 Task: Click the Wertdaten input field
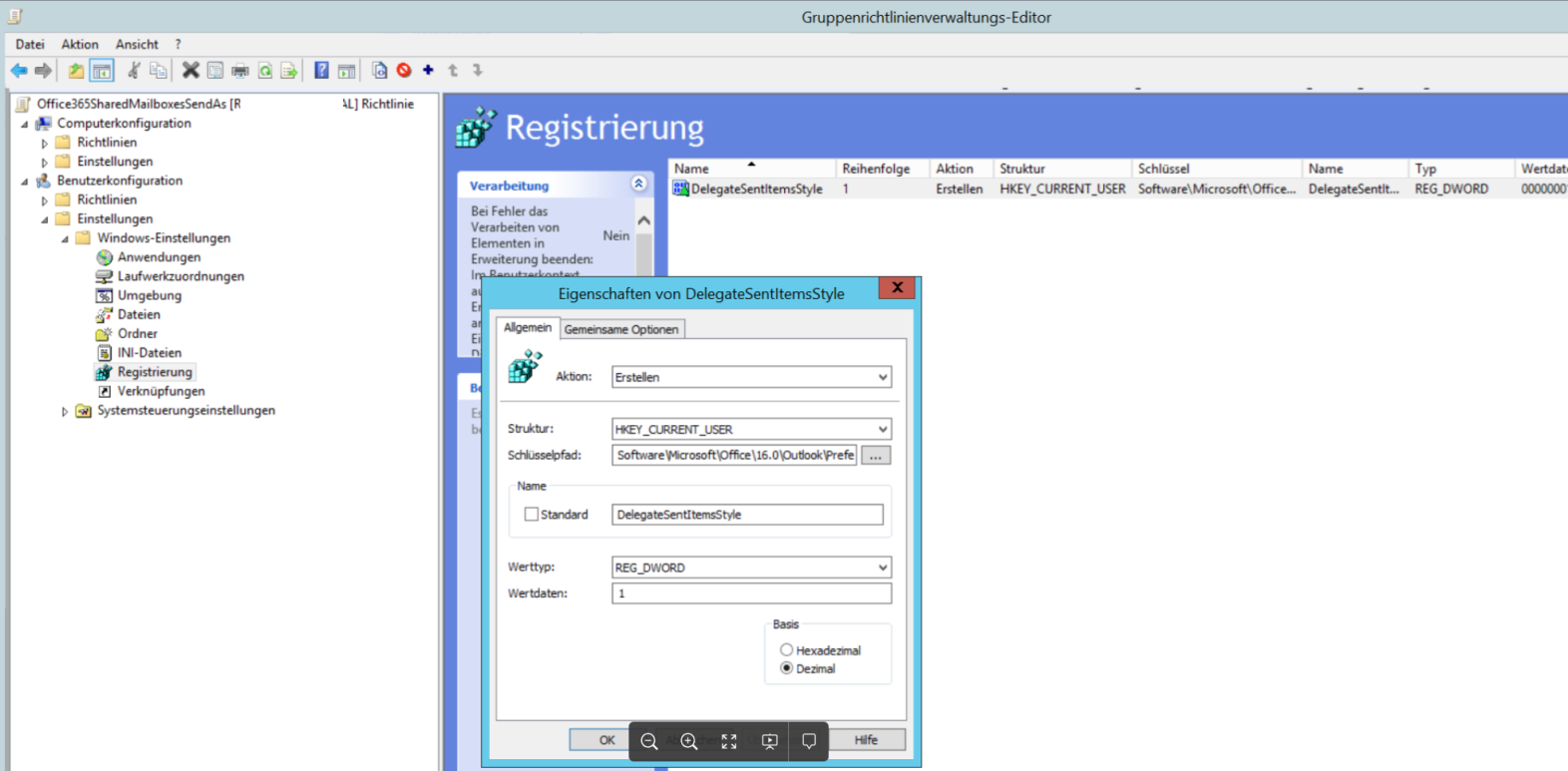point(751,593)
